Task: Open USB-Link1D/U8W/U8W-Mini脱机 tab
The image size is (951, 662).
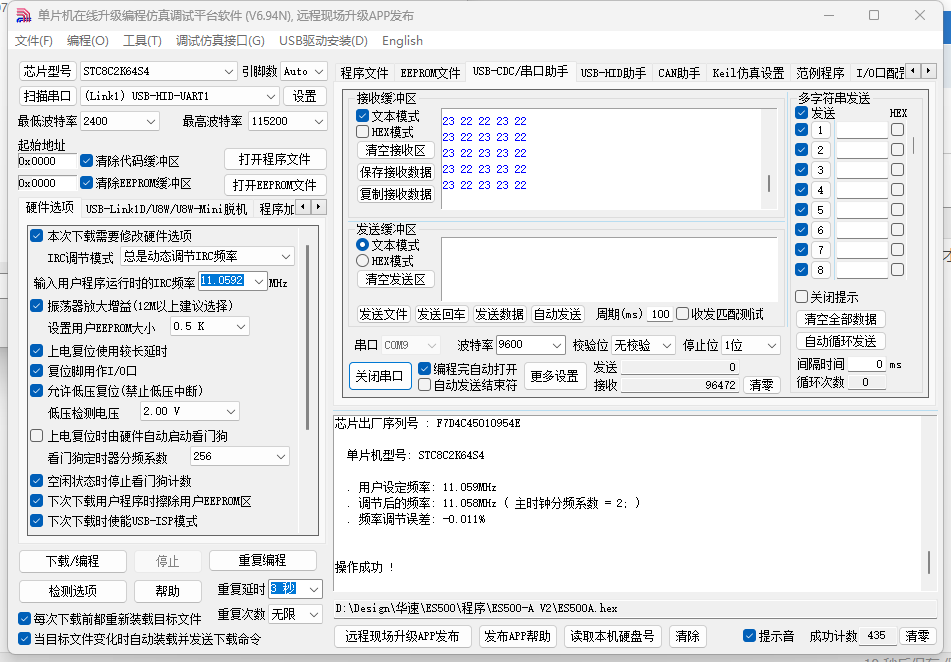Action: (166, 209)
